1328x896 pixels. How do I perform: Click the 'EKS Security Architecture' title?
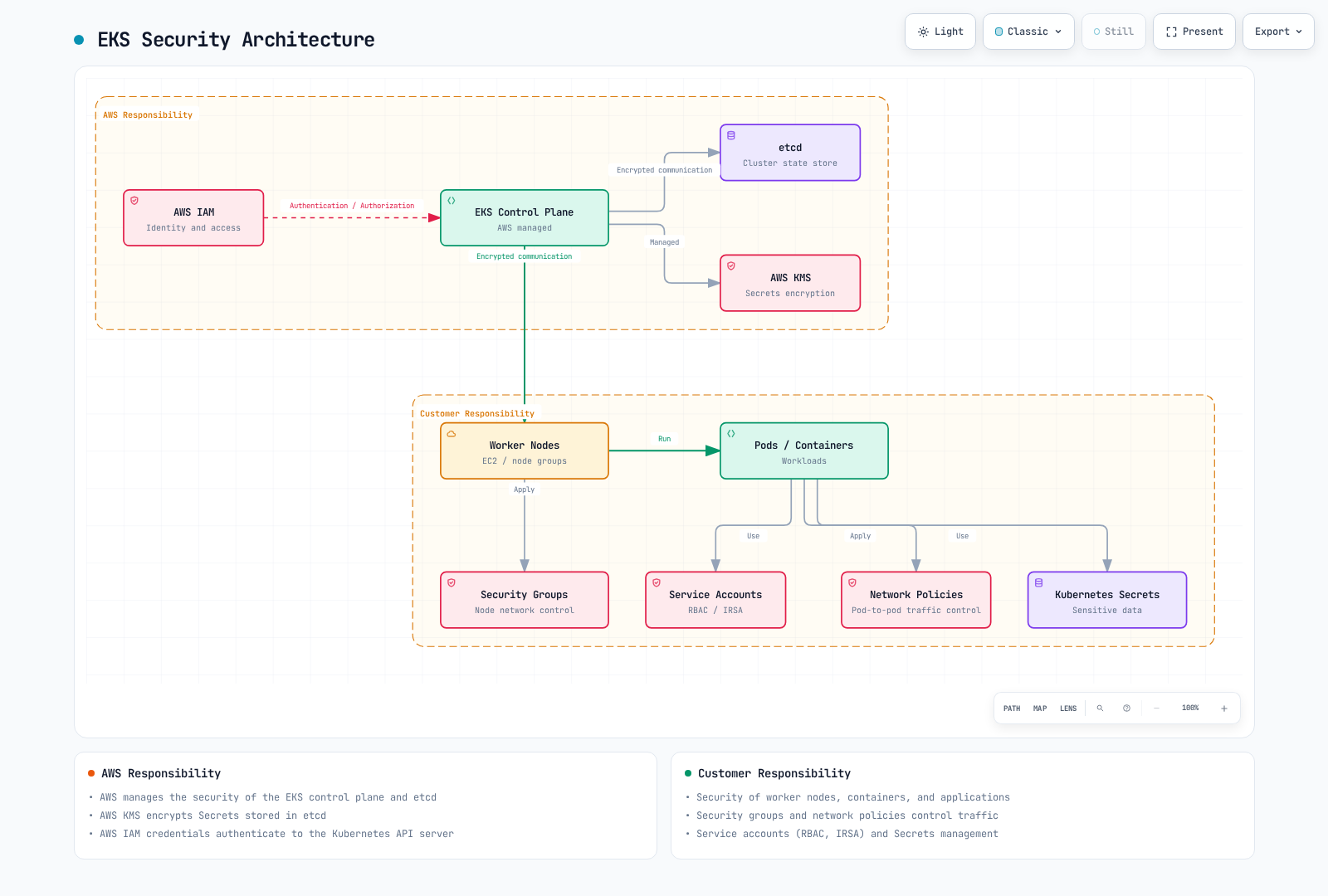[x=236, y=40]
